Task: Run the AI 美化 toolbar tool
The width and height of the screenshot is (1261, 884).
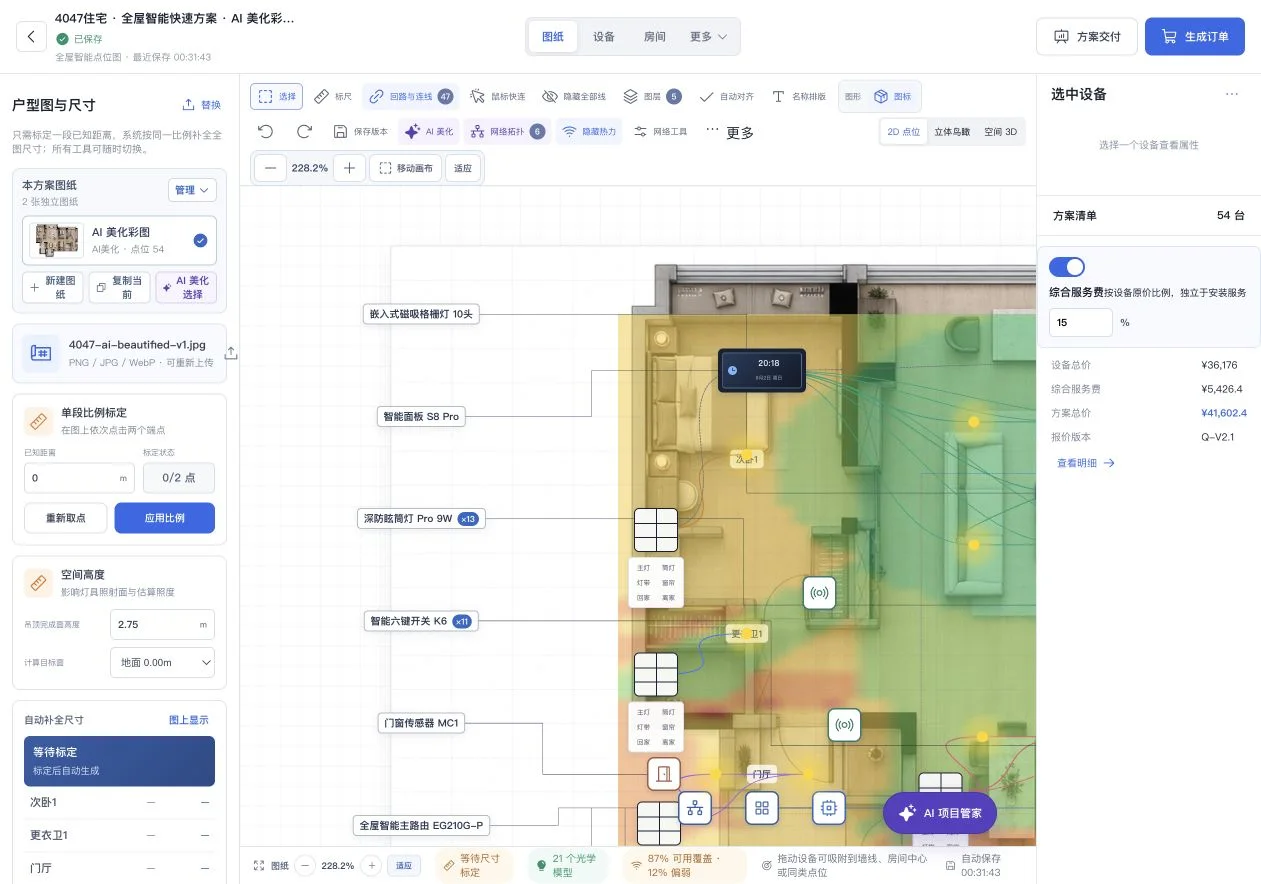Action: click(x=428, y=131)
